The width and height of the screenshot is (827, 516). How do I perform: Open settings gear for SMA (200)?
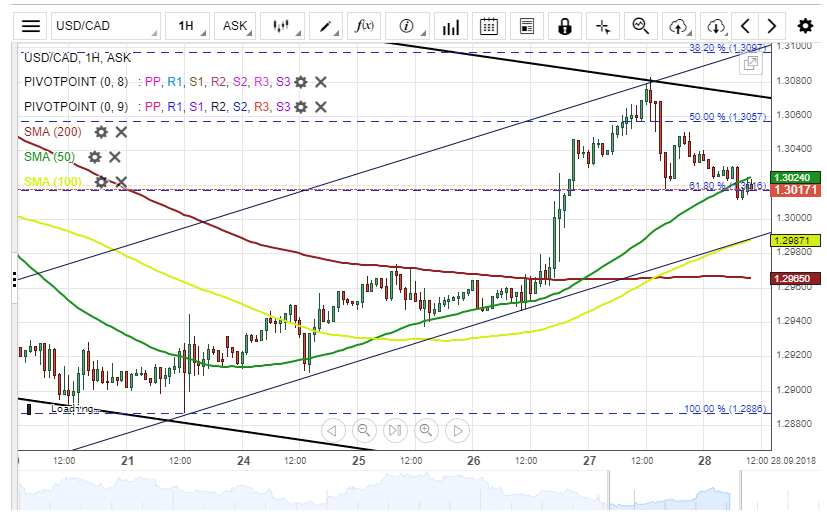[x=101, y=131]
